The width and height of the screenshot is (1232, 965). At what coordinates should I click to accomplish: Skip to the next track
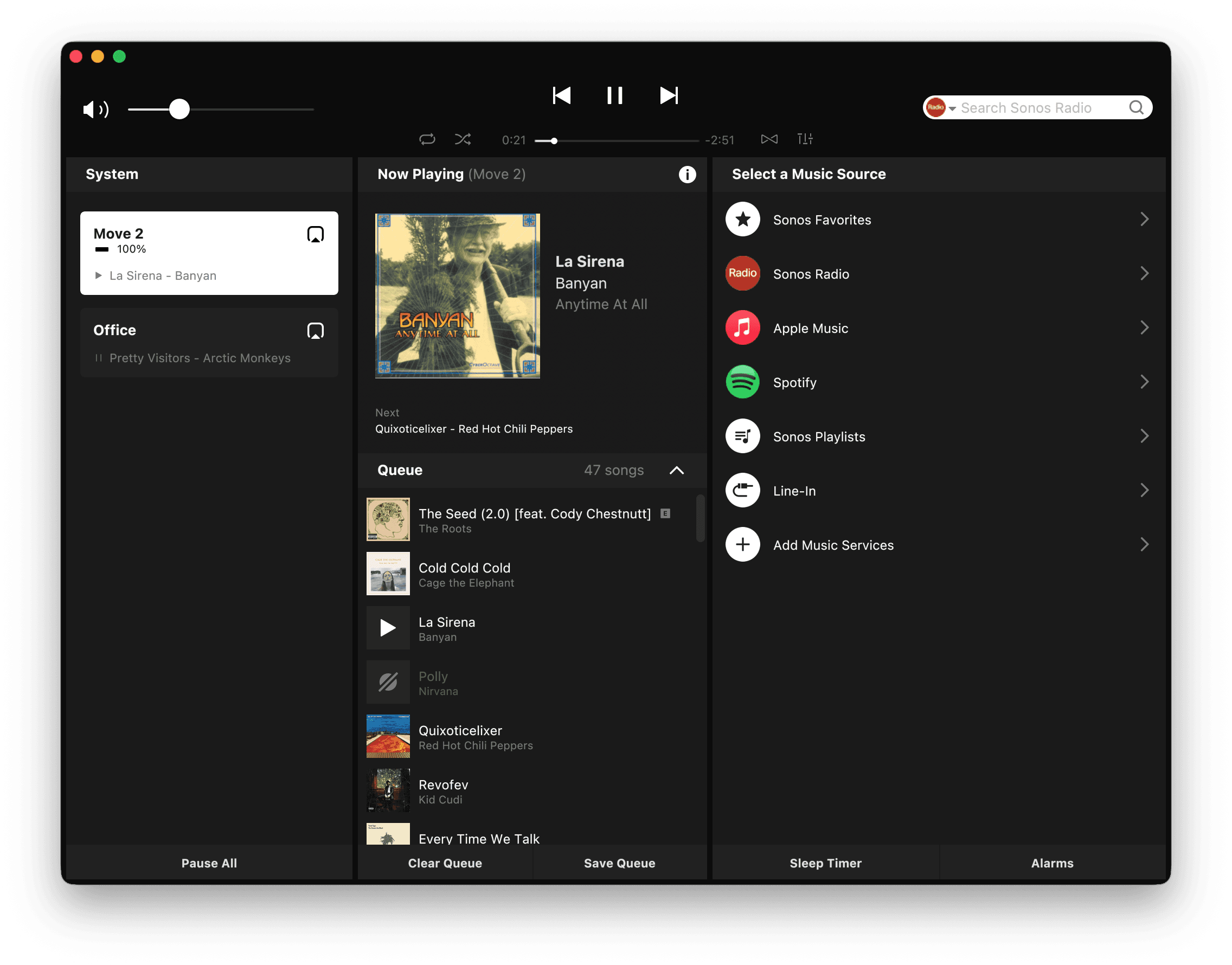coord(669,95)
